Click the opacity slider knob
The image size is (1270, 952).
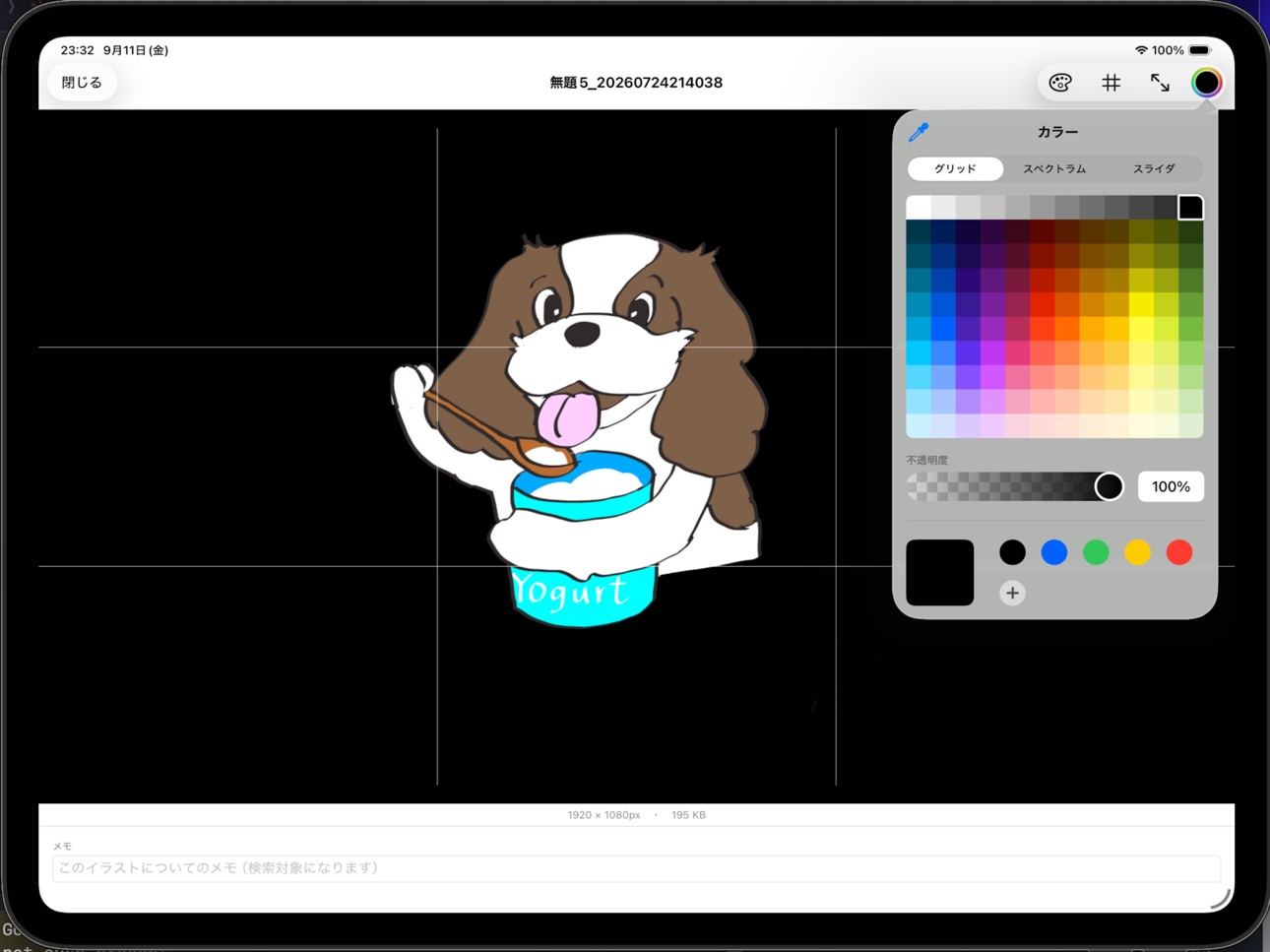pyautogui.click(x=1109, y=486)
